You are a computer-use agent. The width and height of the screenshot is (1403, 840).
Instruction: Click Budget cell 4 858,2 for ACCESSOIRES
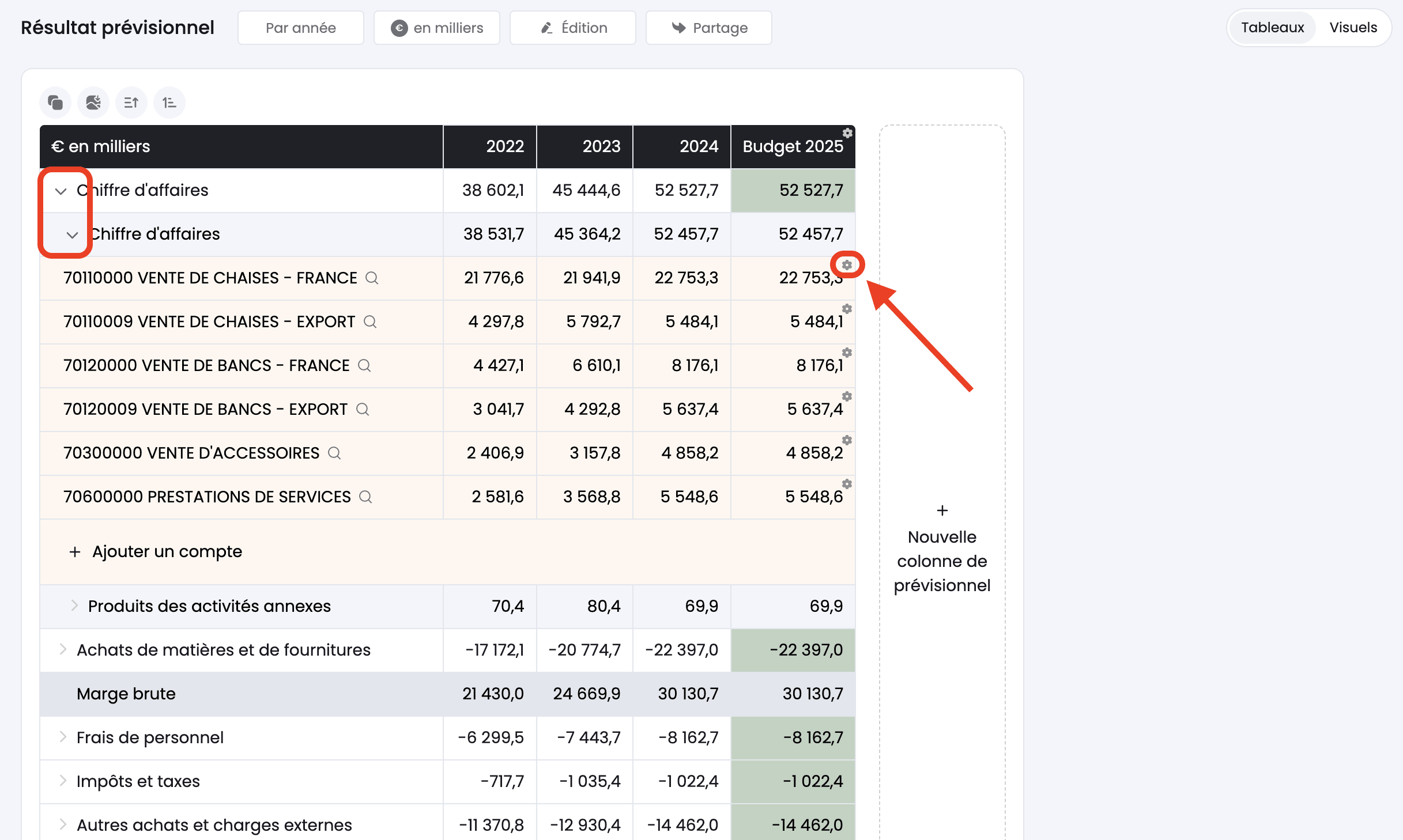pos(793,453)
